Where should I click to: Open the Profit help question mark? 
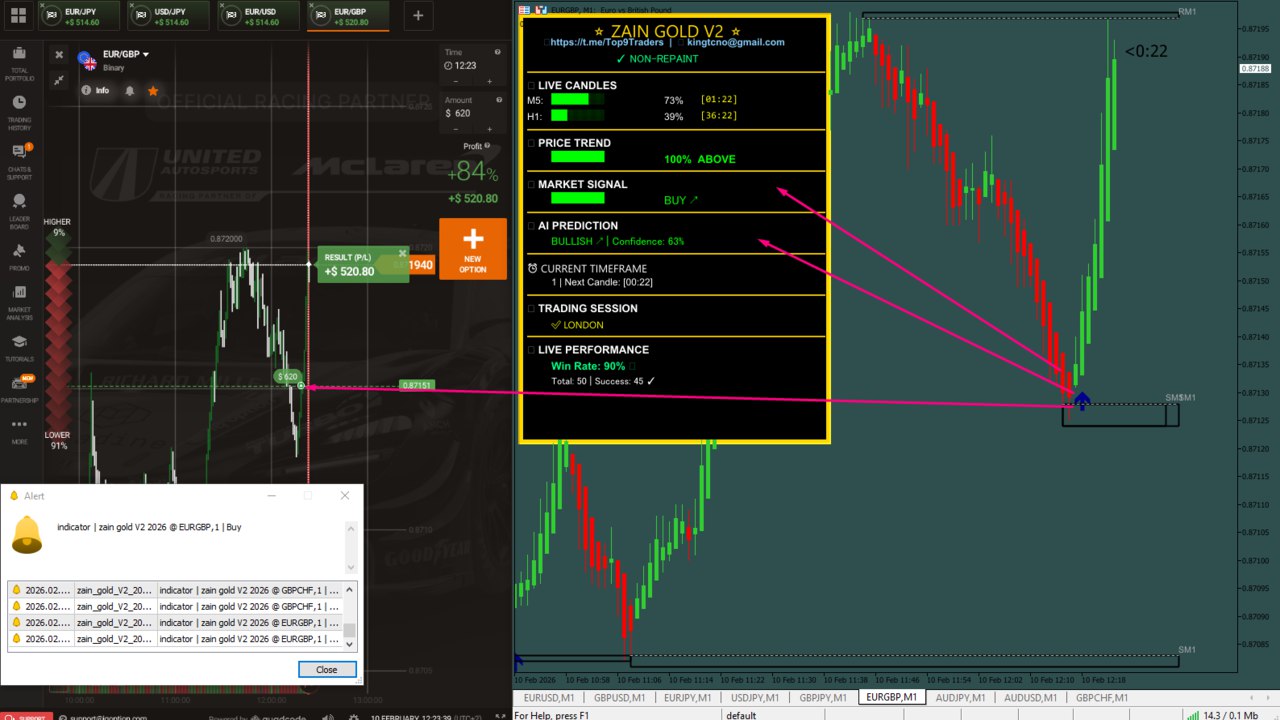coord(487,146)
